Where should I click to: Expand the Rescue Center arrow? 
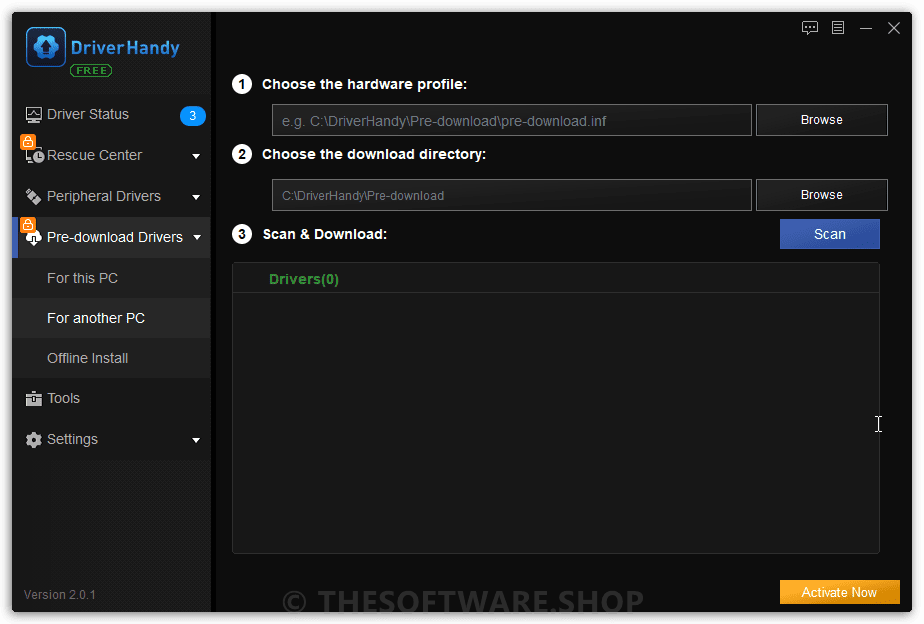tap(196, 156)
